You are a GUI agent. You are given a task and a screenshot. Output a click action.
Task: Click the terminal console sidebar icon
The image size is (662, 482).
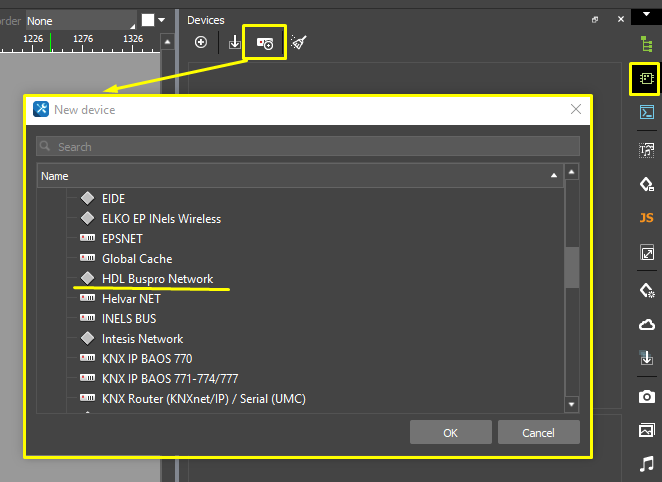(x=646, y=112)
